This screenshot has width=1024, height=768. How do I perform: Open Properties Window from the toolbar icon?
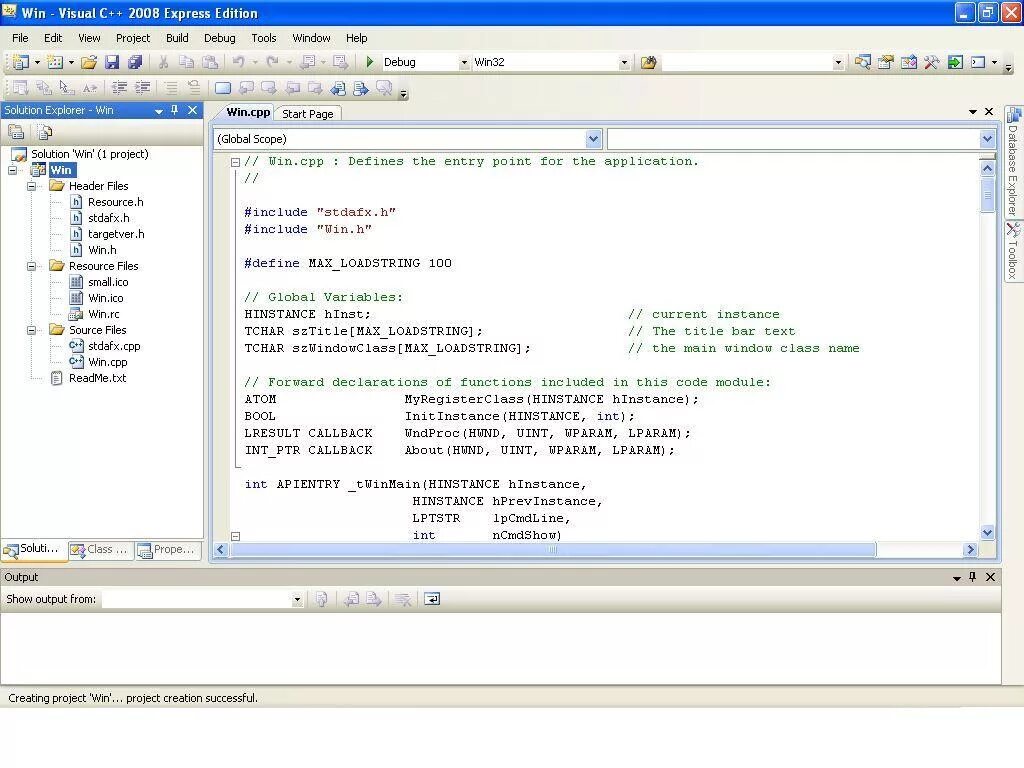(x=886, y=62)
